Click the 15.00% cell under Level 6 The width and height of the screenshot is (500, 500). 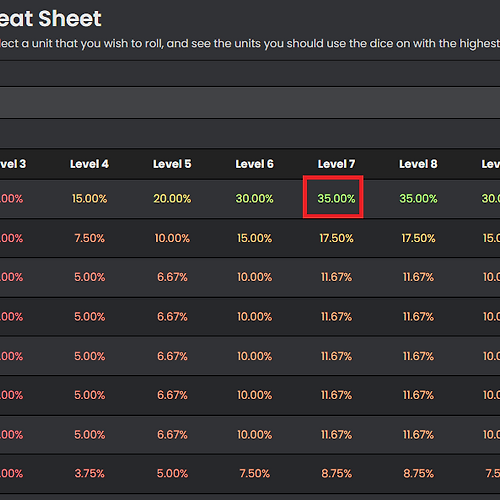click(254, 238)
